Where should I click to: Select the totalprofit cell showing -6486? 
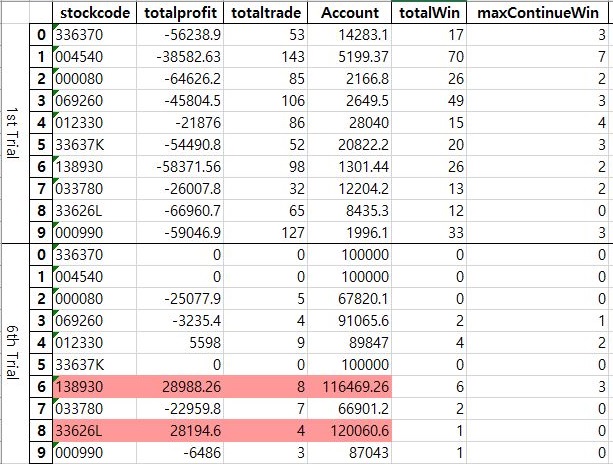[x=180, y=453]
